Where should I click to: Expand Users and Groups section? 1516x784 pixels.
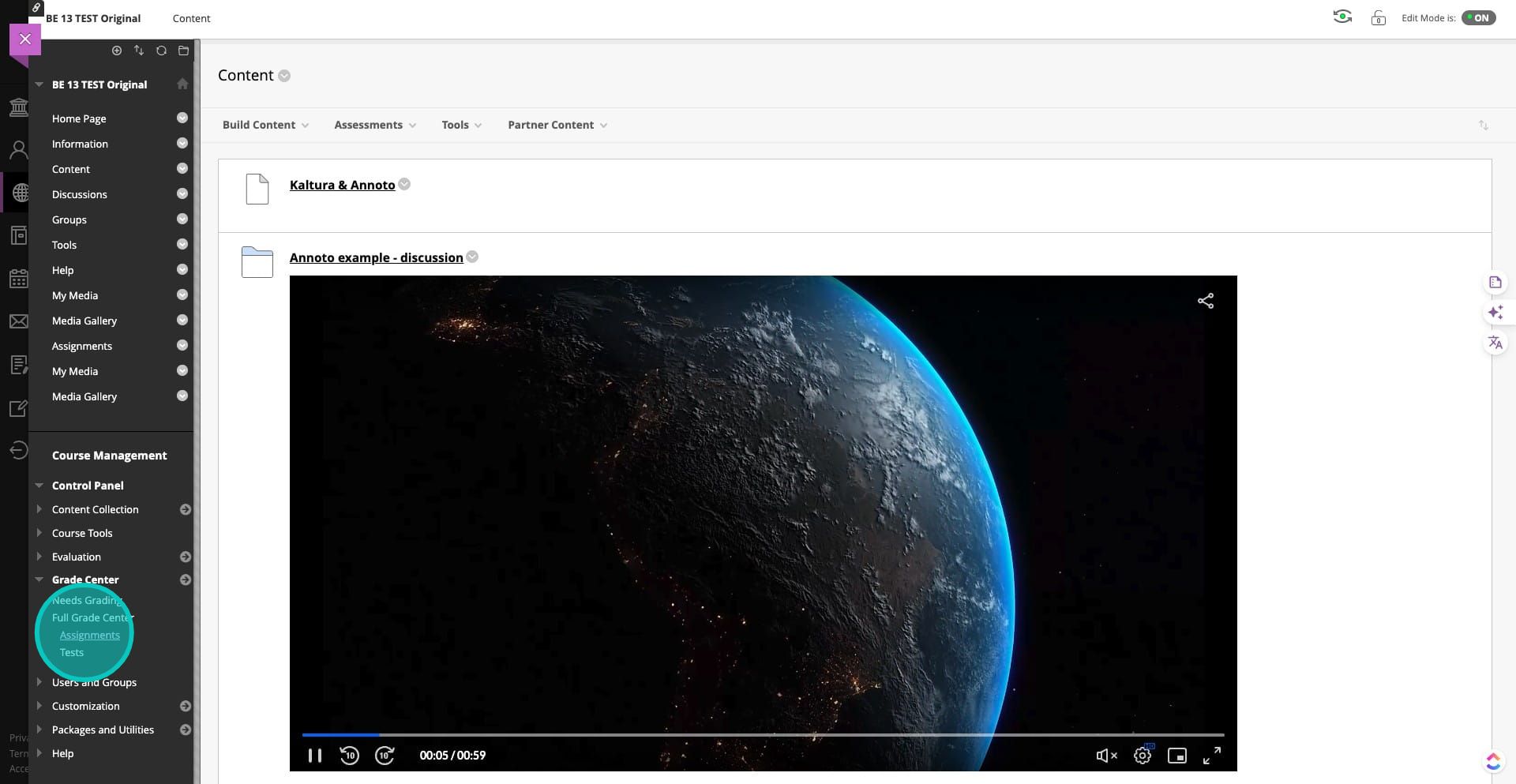(94, 682)
